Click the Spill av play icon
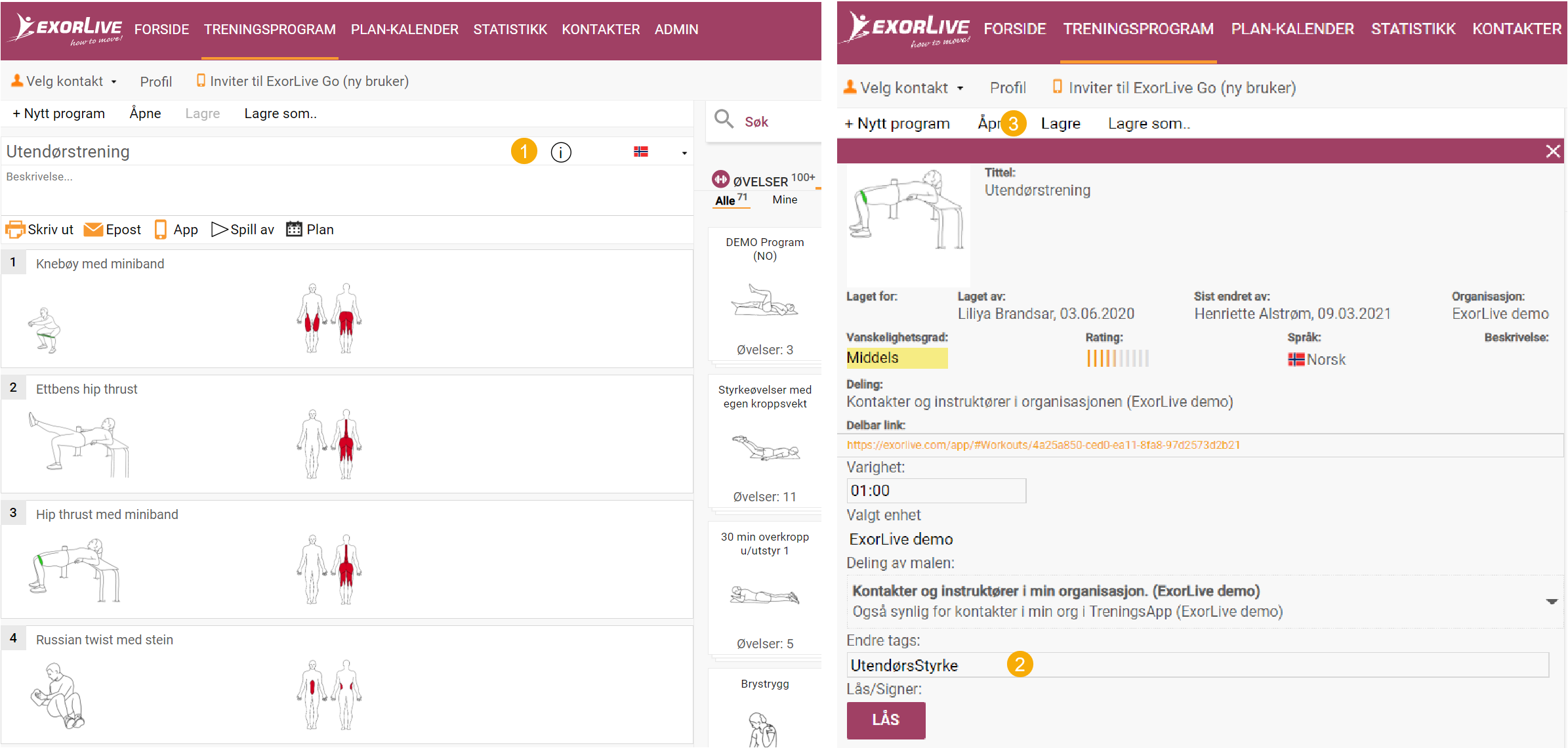Screen dimensions: 1568x748 [219, 230]
